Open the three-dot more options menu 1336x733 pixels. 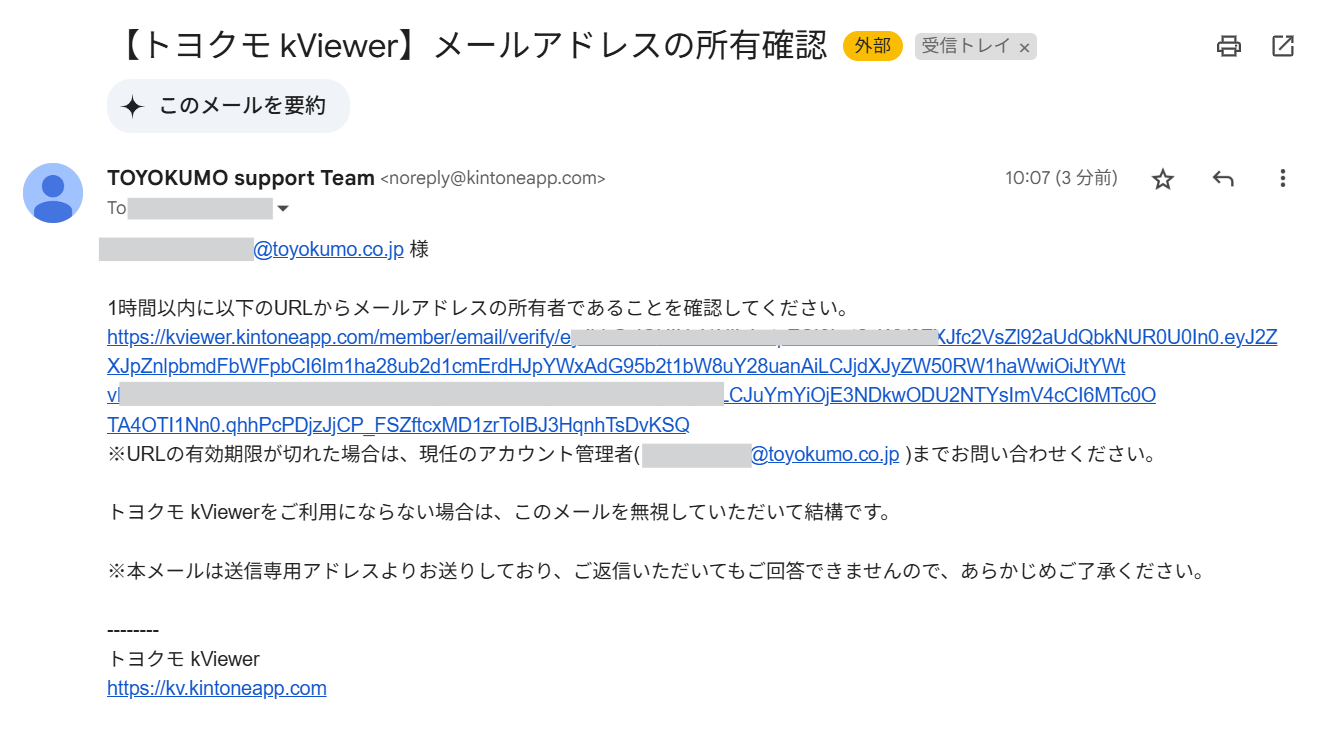coord(1282,179)
